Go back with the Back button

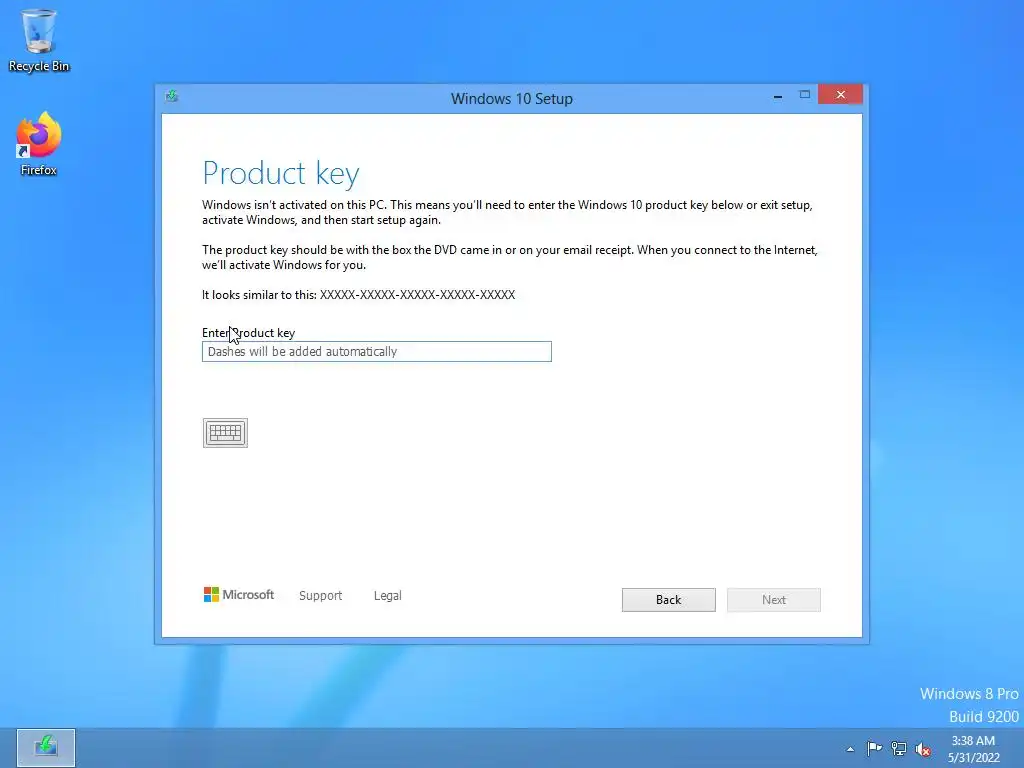[668, 600]
